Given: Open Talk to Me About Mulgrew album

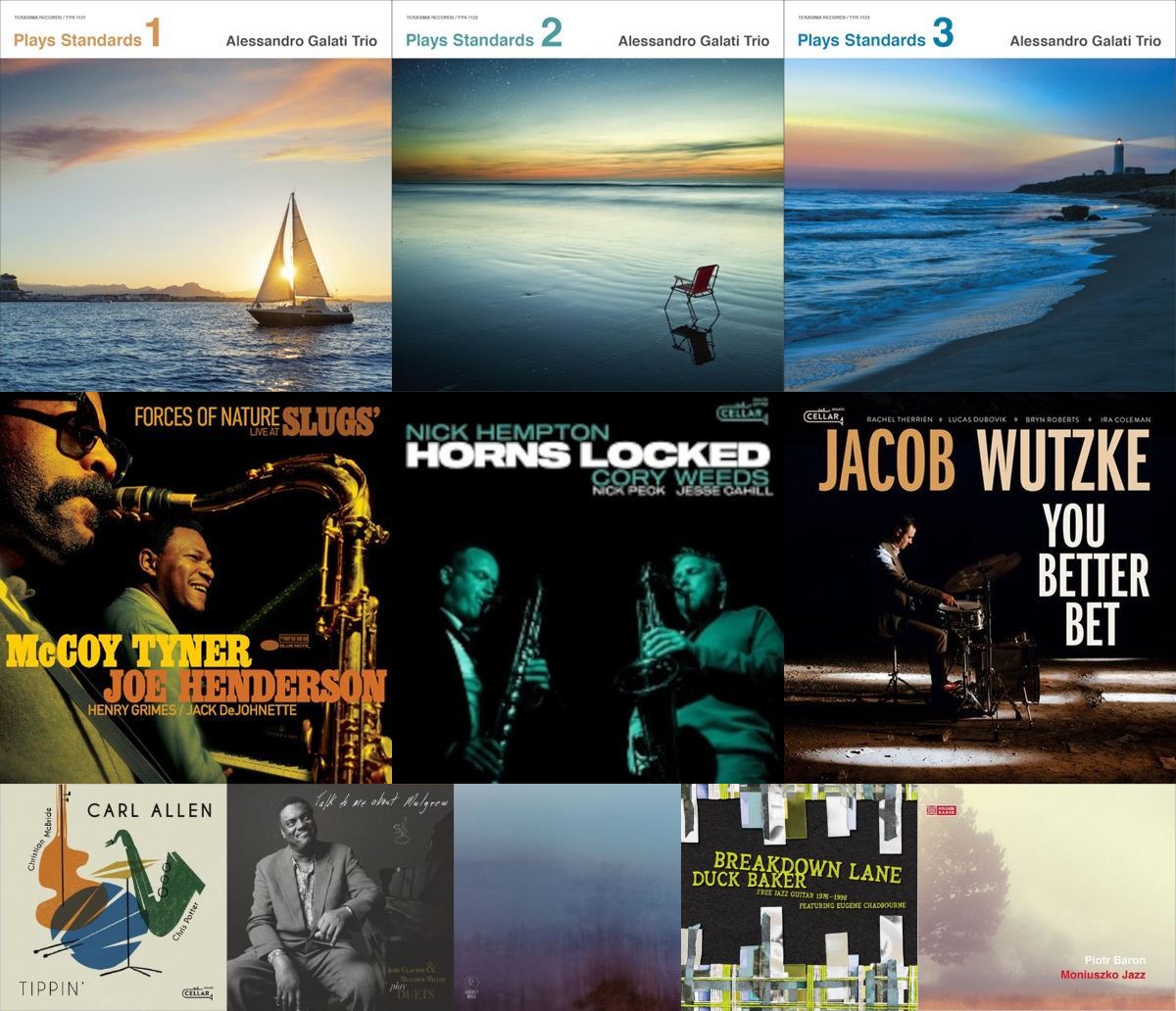Looking at the screenshot, I should coord(340,897).
